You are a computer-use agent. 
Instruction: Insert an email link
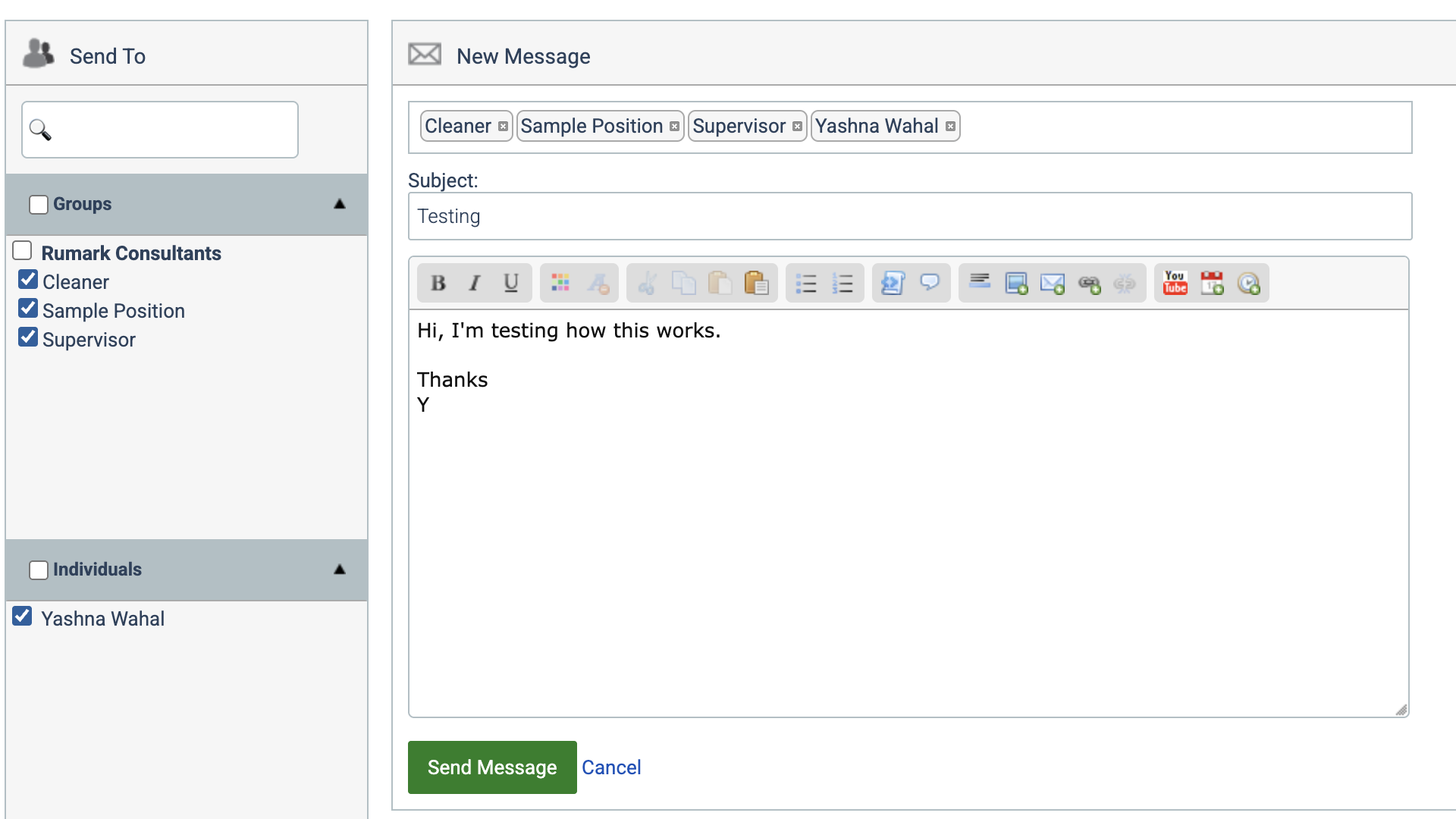tap(1053, 284)
